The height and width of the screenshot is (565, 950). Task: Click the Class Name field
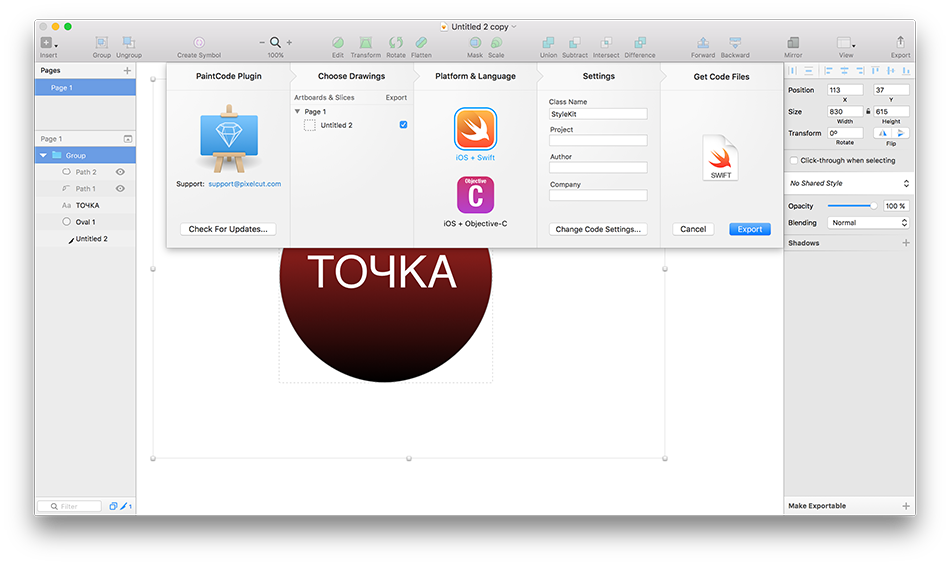tap(598, 114)
